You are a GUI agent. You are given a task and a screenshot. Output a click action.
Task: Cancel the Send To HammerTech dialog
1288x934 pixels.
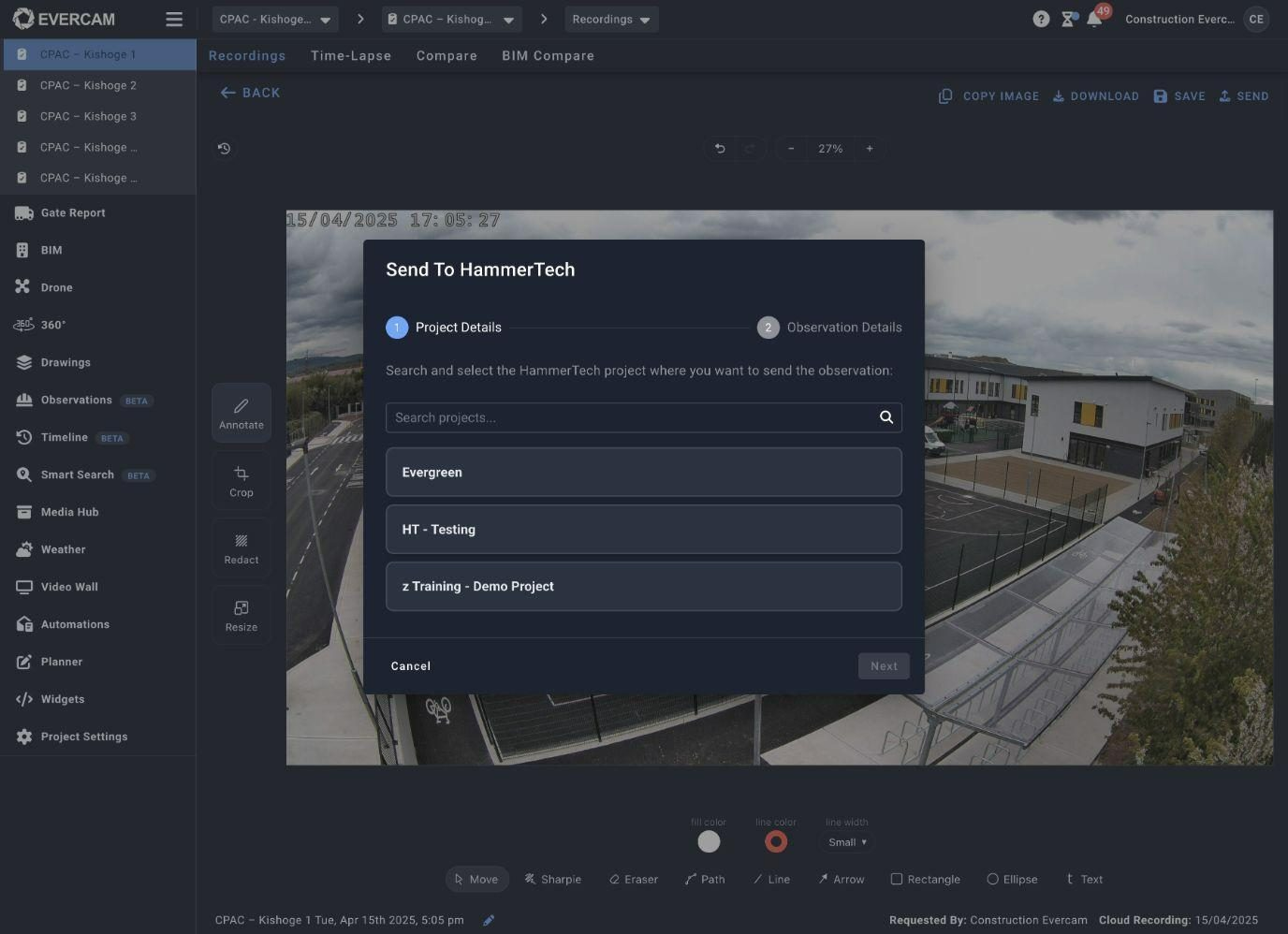411,666
